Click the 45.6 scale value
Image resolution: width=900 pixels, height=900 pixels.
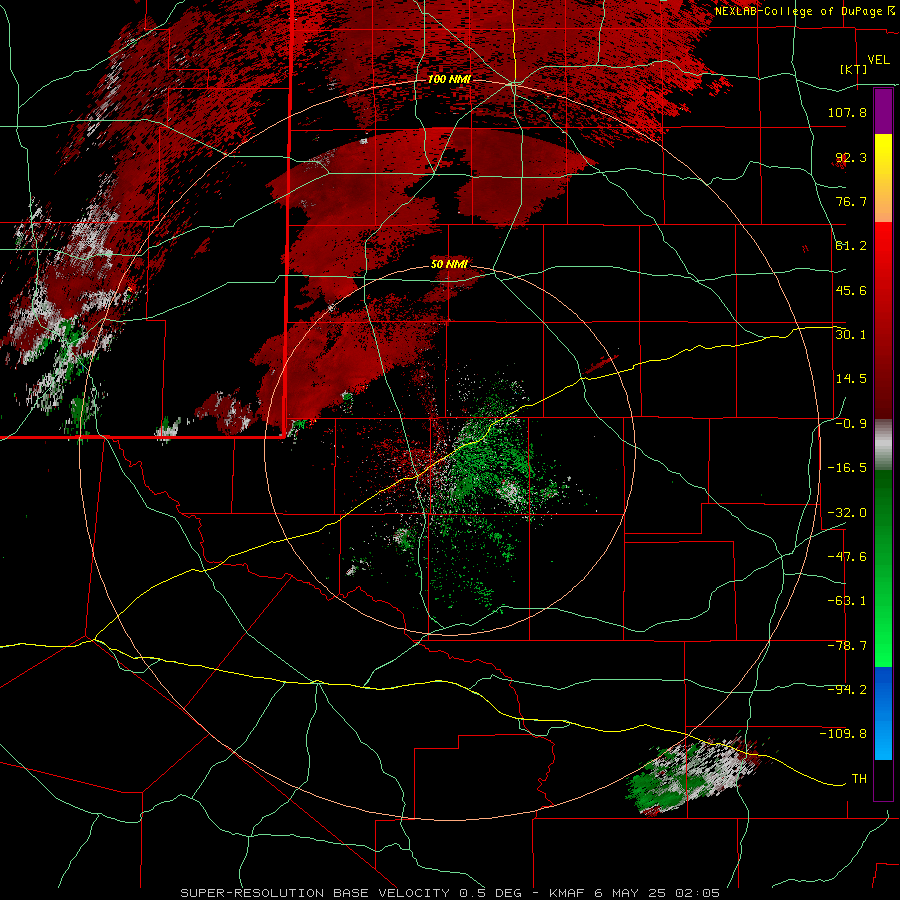coord(851,290)
